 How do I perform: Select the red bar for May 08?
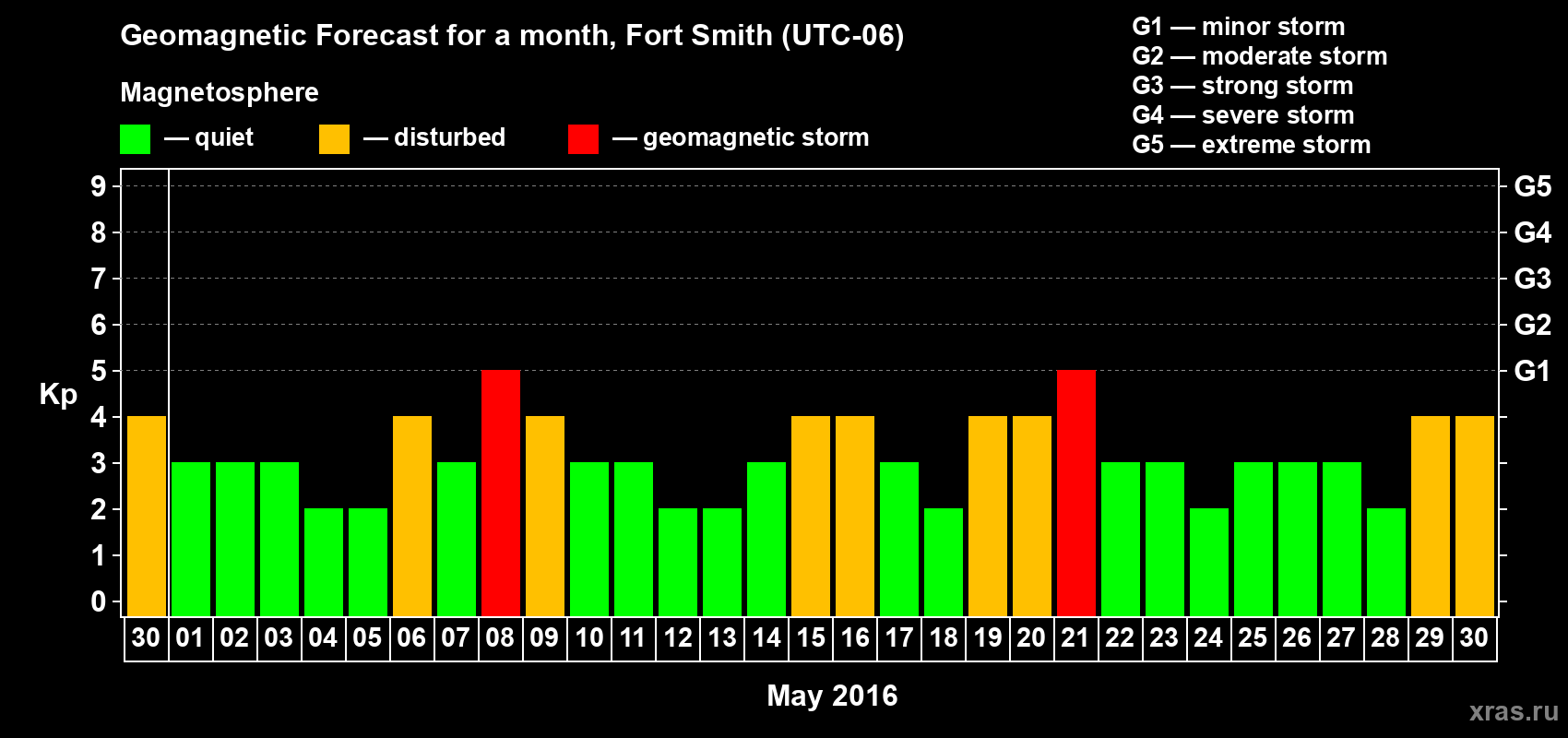pyautogui.click(x=501, y=494)
